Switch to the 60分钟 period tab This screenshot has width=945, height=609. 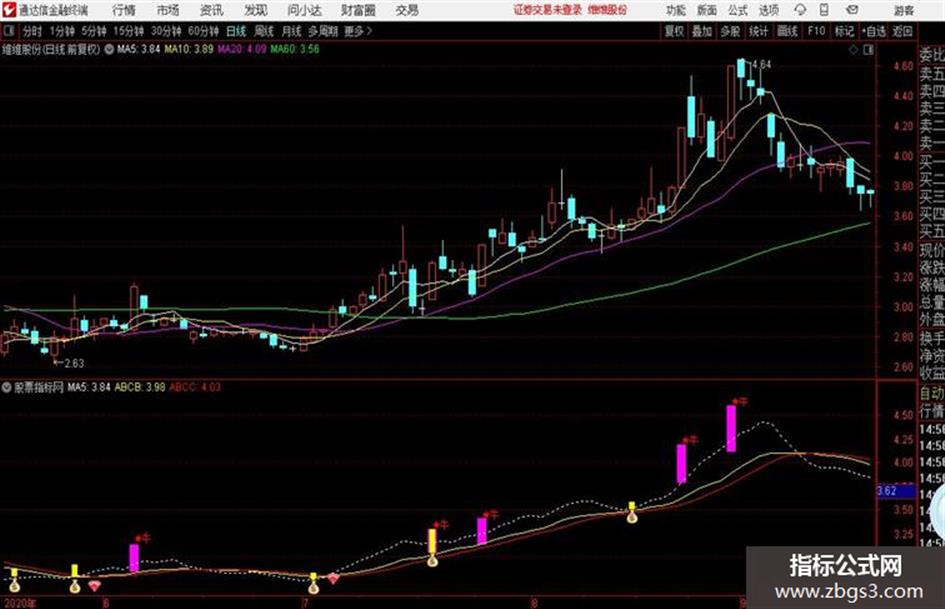(203, 31)
